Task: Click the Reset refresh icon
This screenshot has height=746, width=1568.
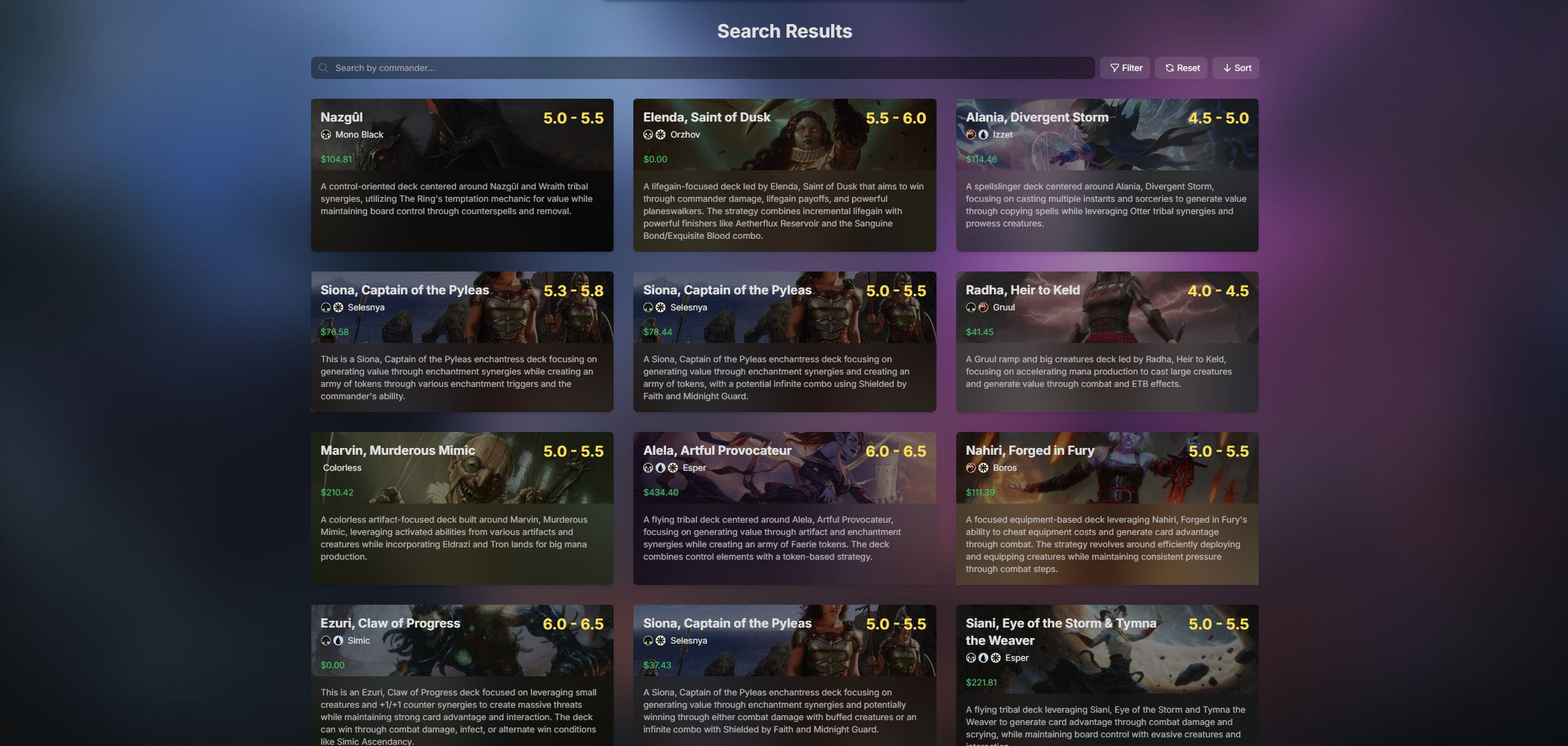Action: click(x=1169, y=68)
